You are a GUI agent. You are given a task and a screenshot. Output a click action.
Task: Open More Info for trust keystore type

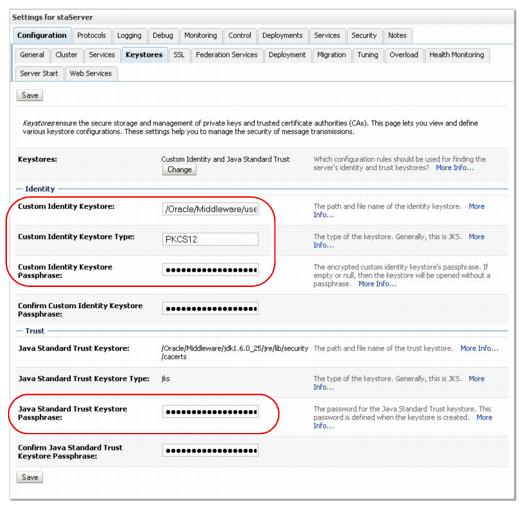tap(476, 379)
